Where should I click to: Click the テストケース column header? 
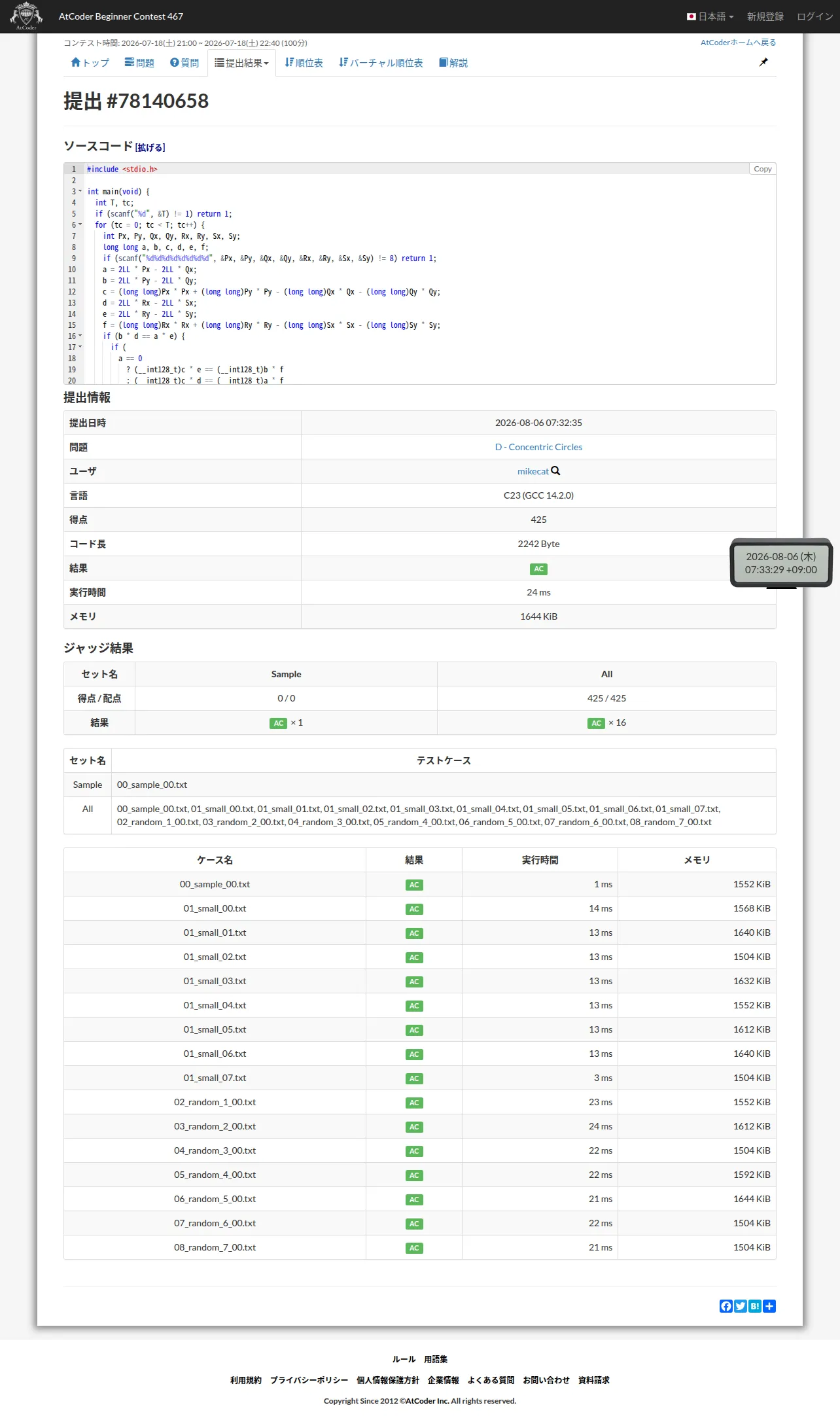coord(444,760)
